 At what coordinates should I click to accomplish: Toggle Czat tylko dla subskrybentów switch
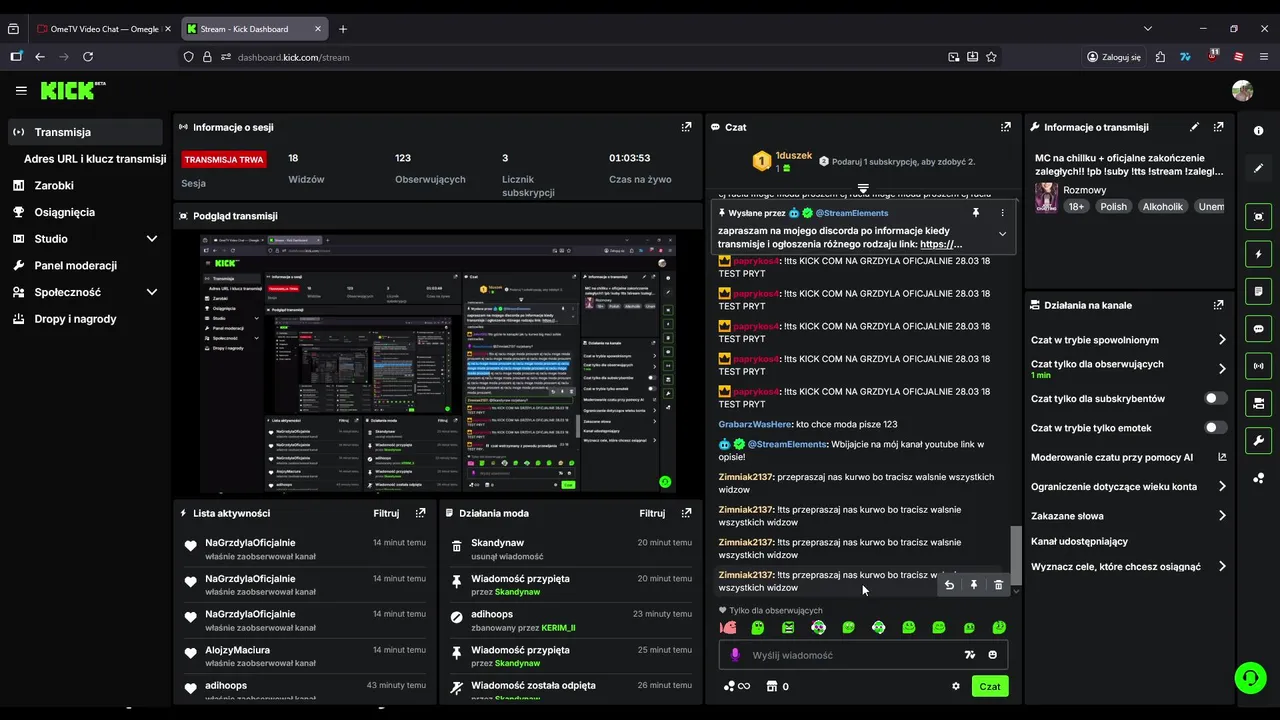coord(1215,398)
